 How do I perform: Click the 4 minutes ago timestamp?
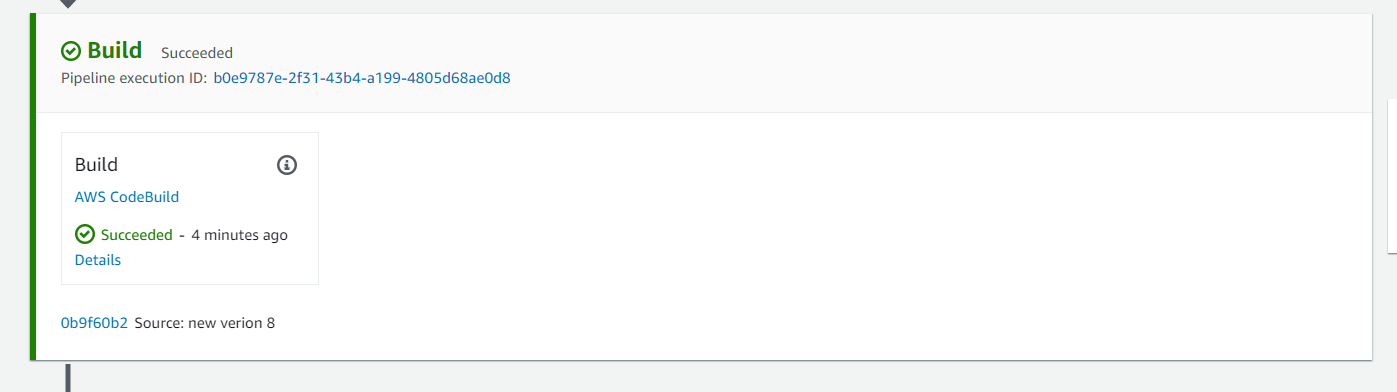239,235
